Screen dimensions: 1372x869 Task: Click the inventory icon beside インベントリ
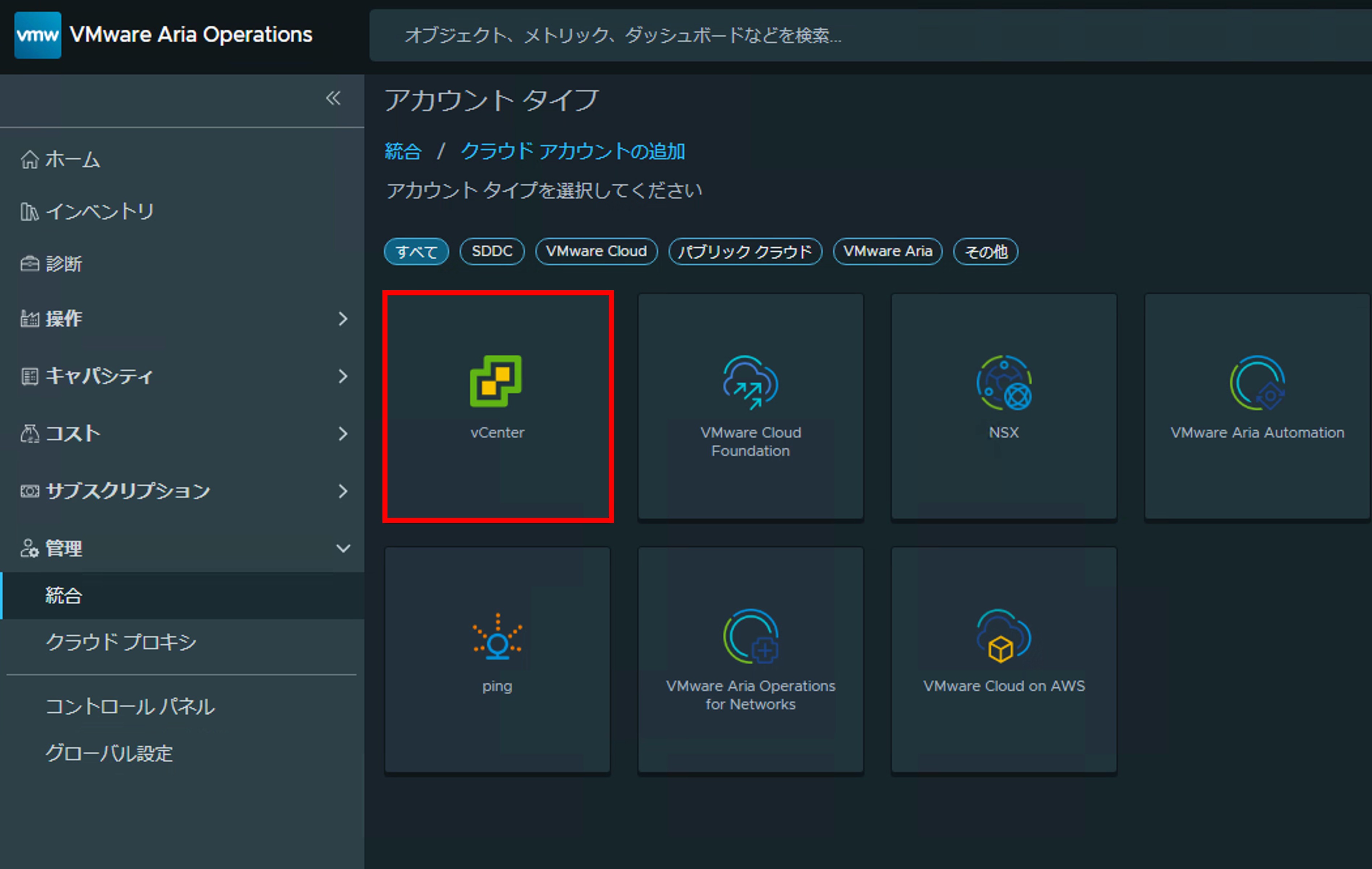coord(30,211)
